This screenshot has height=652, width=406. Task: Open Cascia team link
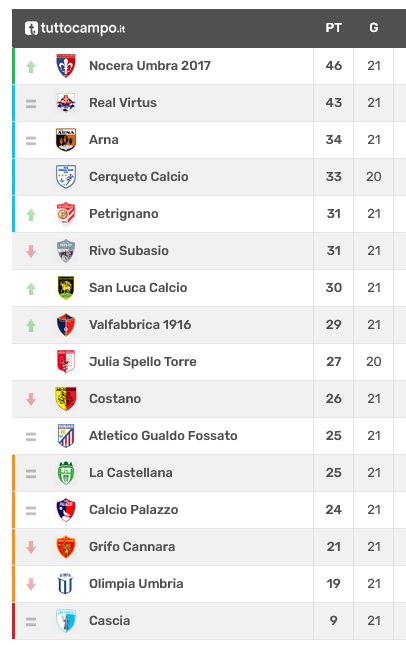[109, 621]
